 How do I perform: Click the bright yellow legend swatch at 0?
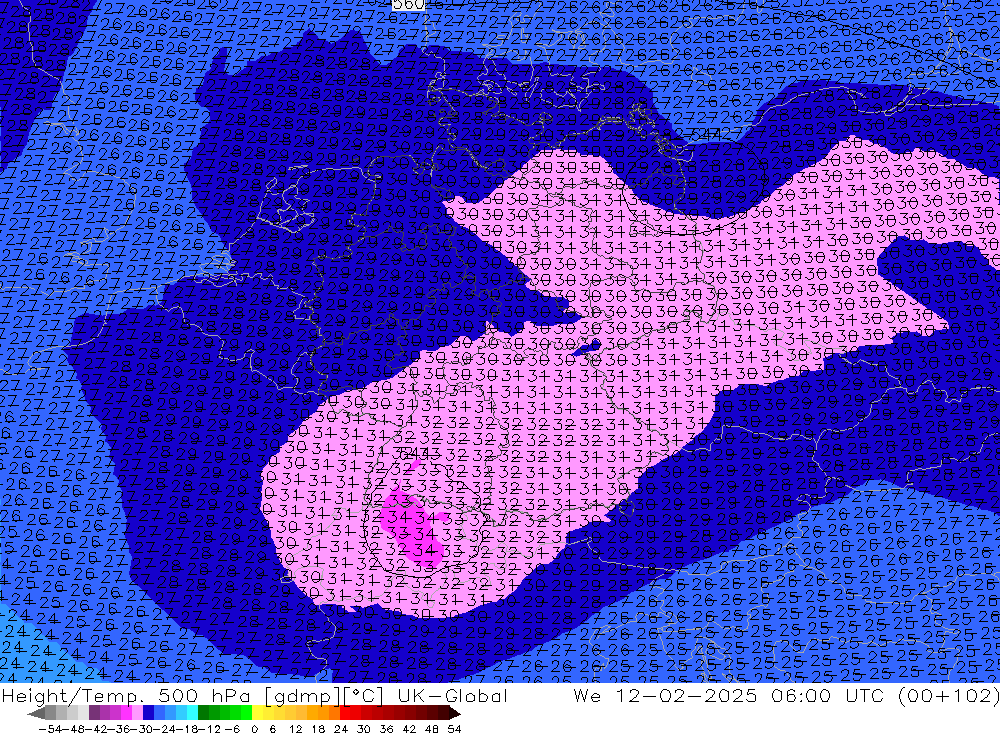[x=257, y=714]
